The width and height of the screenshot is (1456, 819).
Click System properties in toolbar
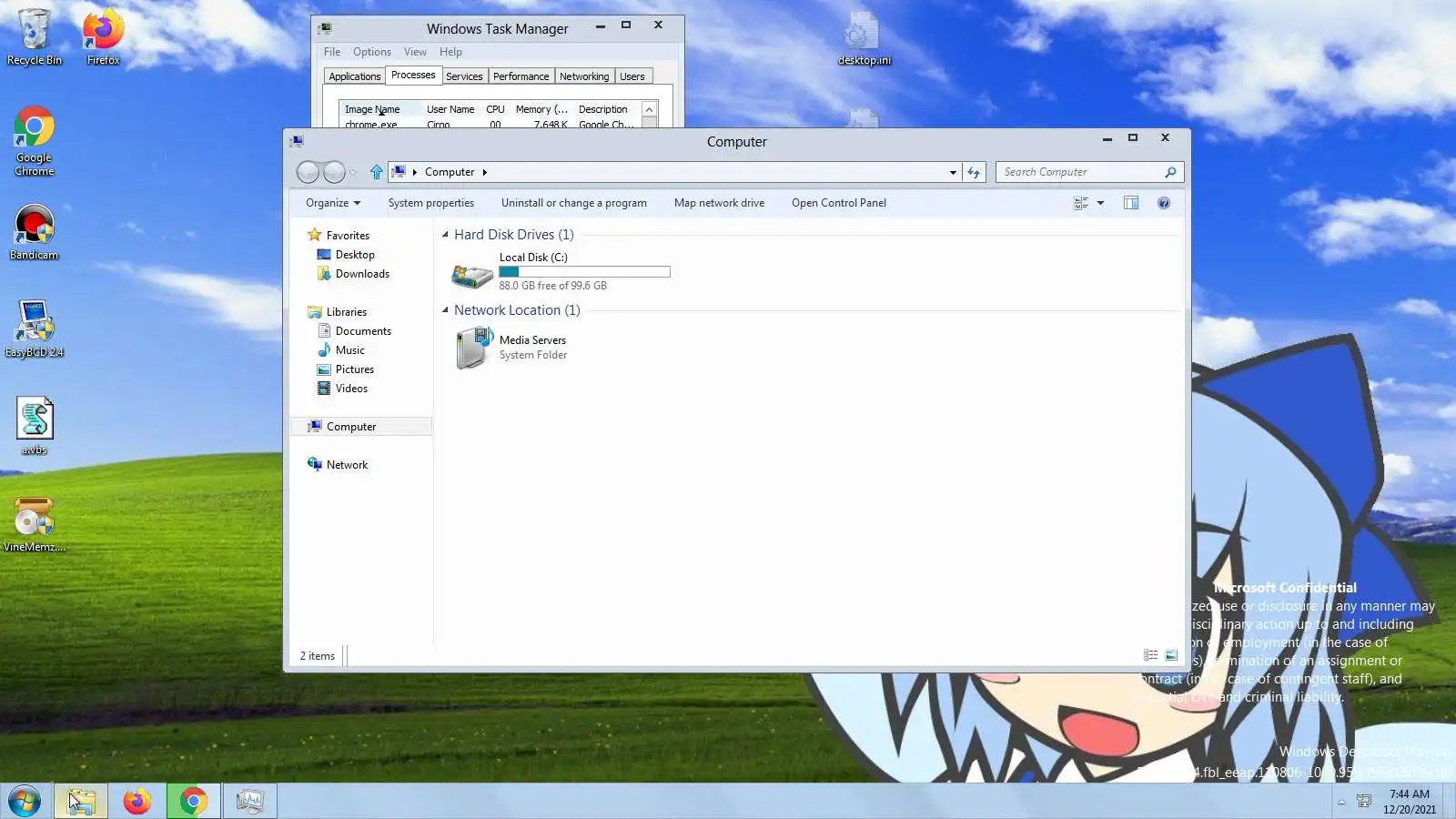(431, 203)
